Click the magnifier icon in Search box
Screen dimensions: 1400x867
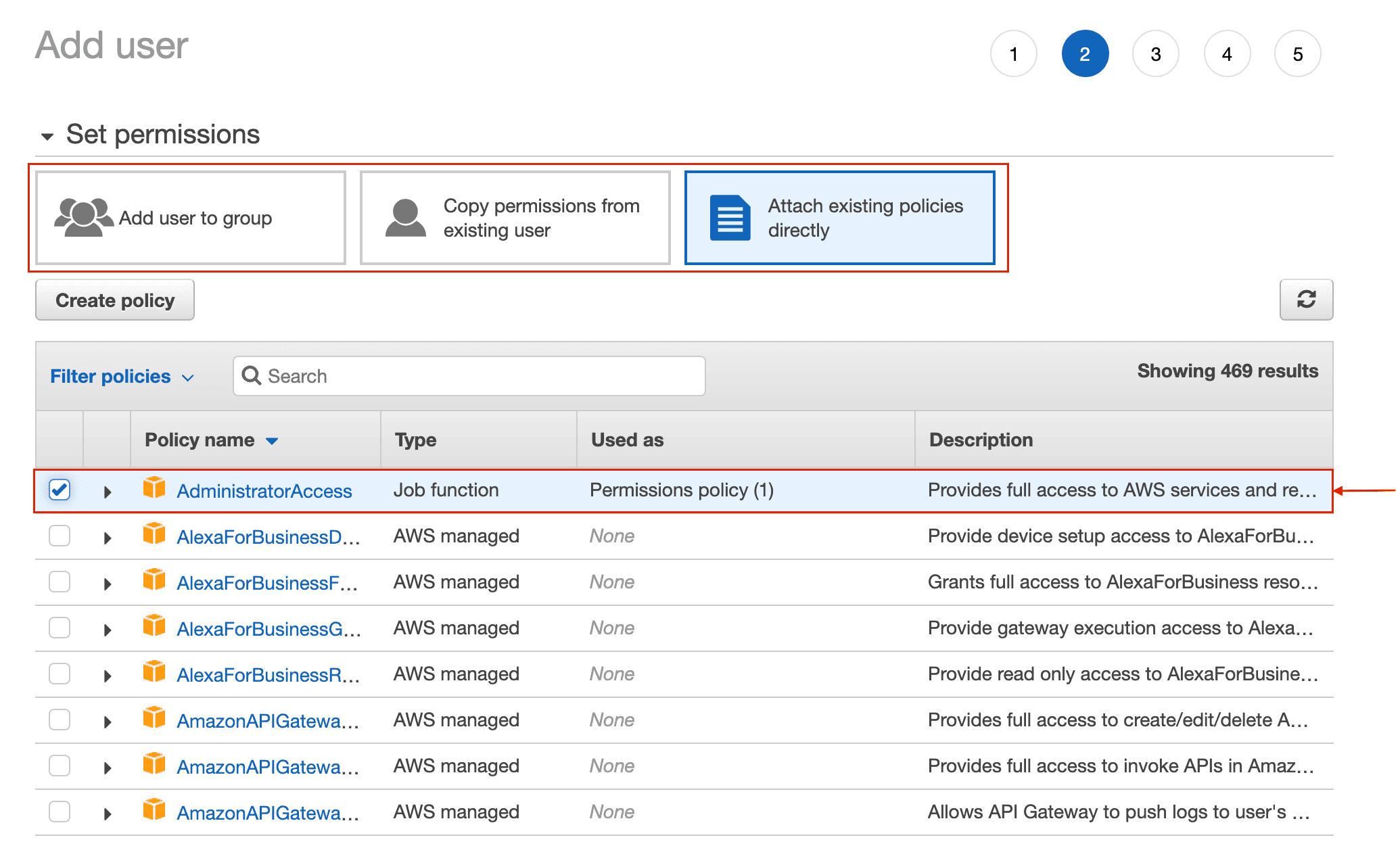tap(252, 375)
